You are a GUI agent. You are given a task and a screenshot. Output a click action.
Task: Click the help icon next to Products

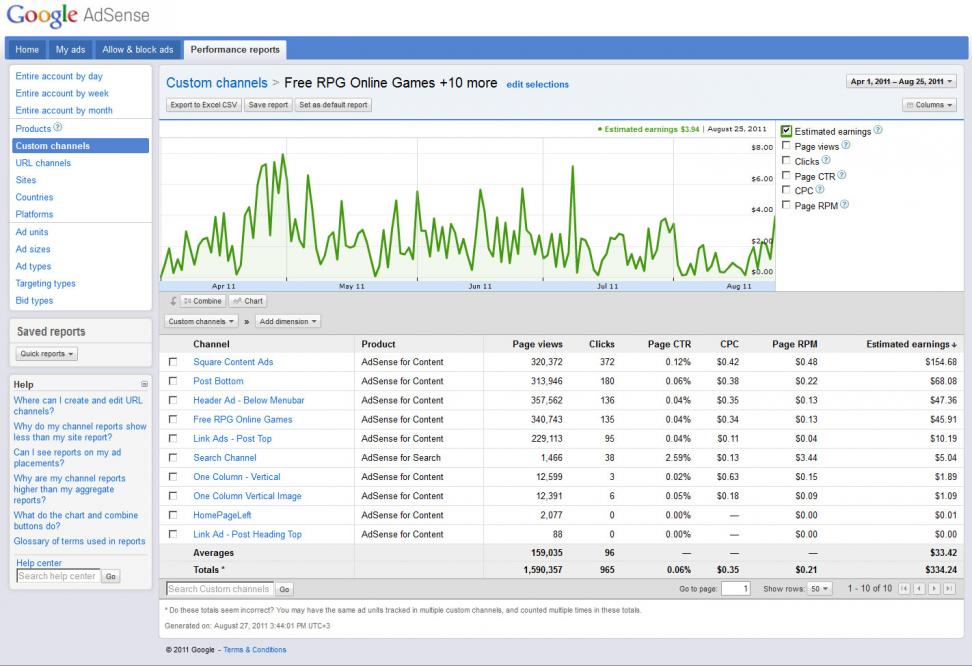pyautogui.click(x=58, y=128)
